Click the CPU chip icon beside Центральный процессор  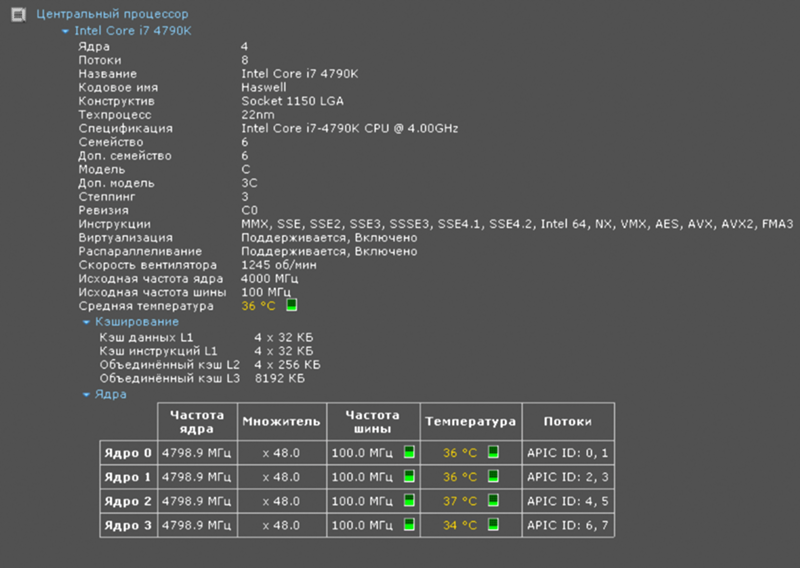pos(18,15)
